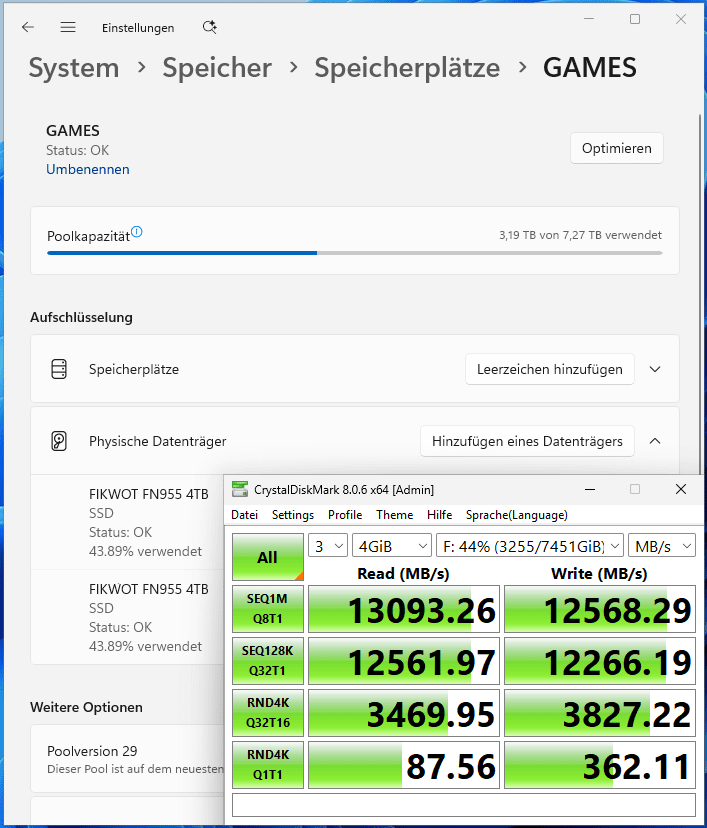
Task: Run the SEQ1M Q8T1 test
Action: tap(268, 609)
